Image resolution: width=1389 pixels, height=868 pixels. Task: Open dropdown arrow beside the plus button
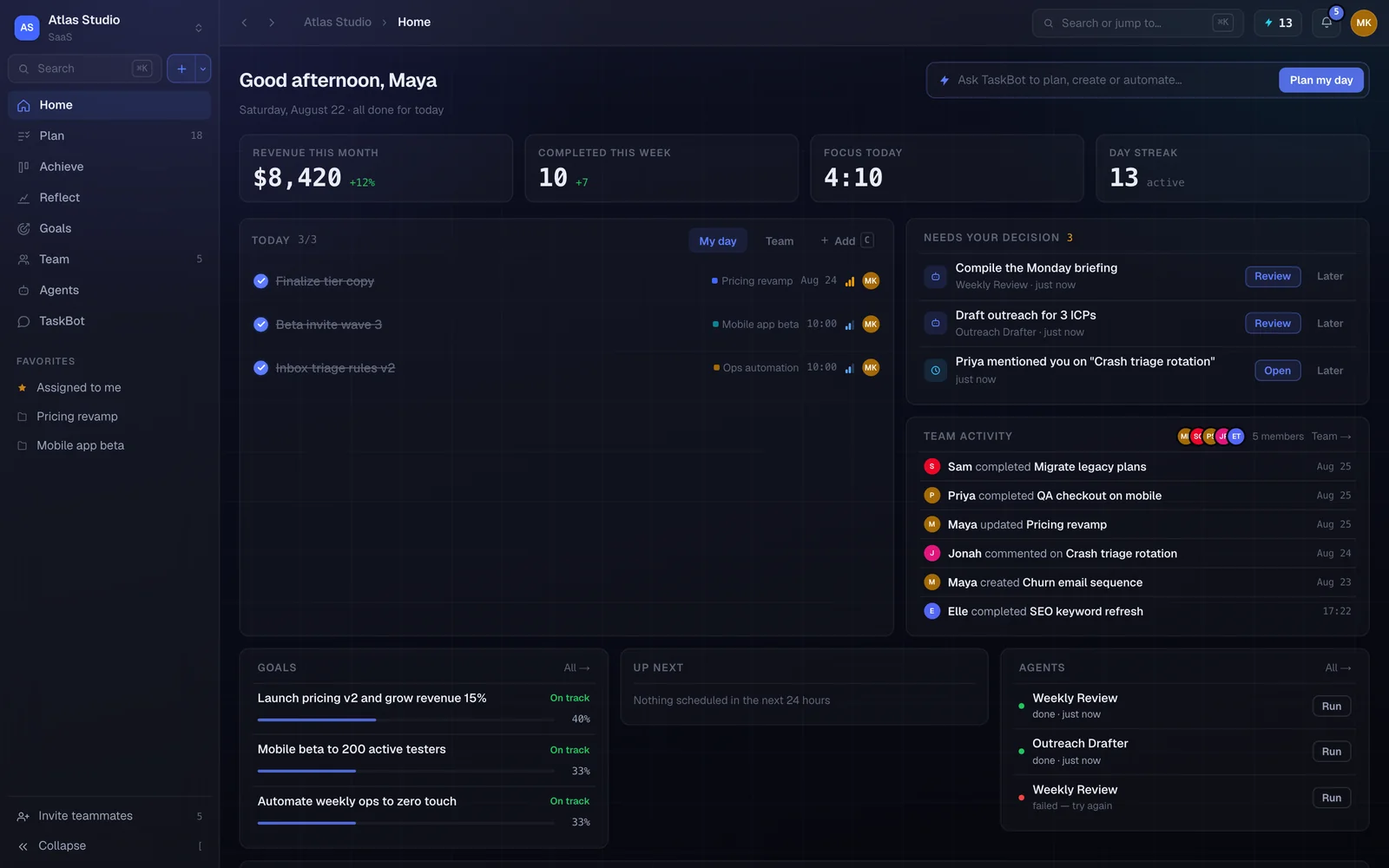click(203, 69)
